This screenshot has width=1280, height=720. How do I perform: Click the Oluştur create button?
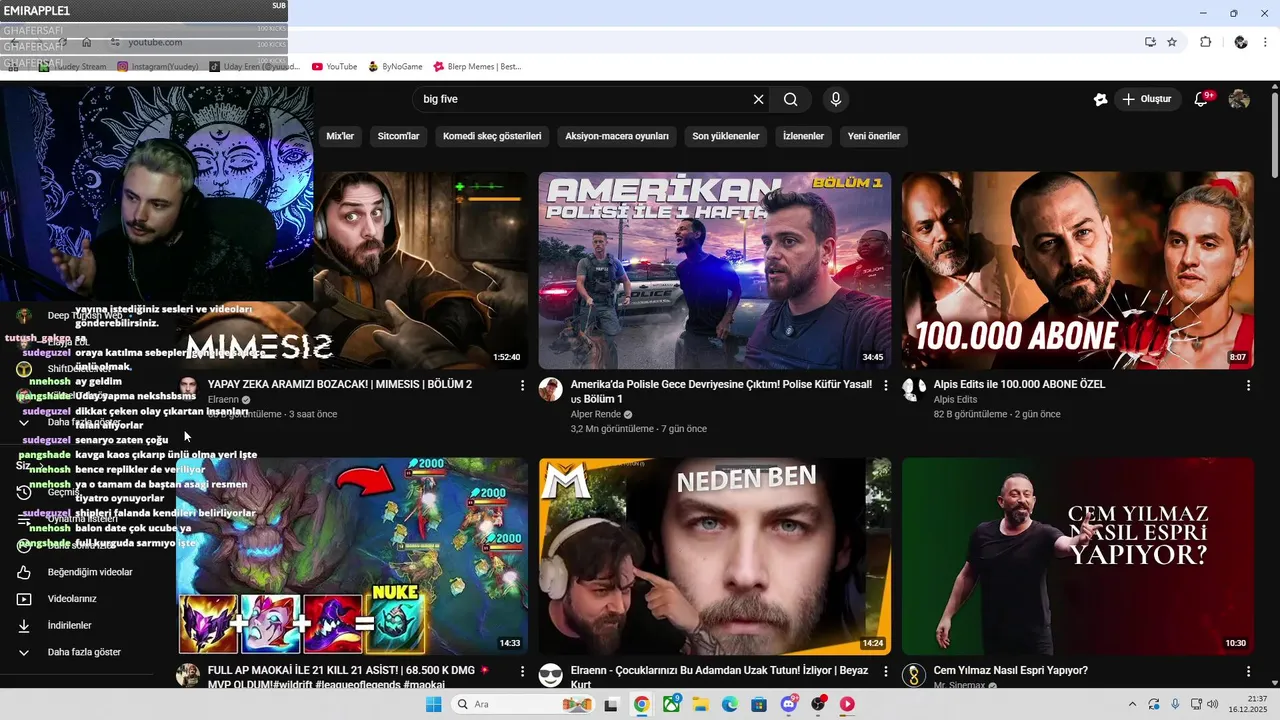pos(1148,99)
